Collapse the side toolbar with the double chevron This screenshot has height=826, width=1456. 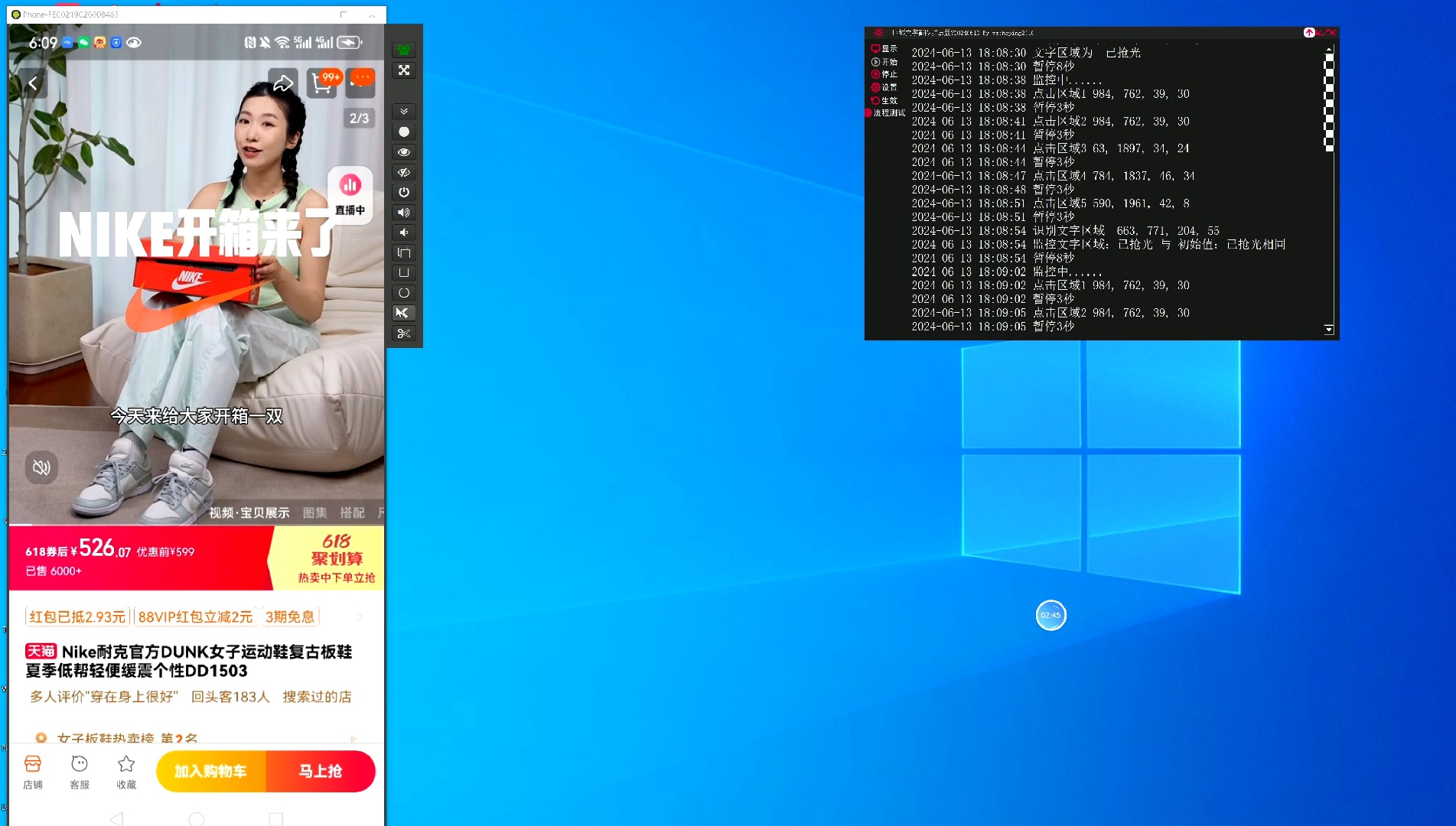tap(403, 112)
